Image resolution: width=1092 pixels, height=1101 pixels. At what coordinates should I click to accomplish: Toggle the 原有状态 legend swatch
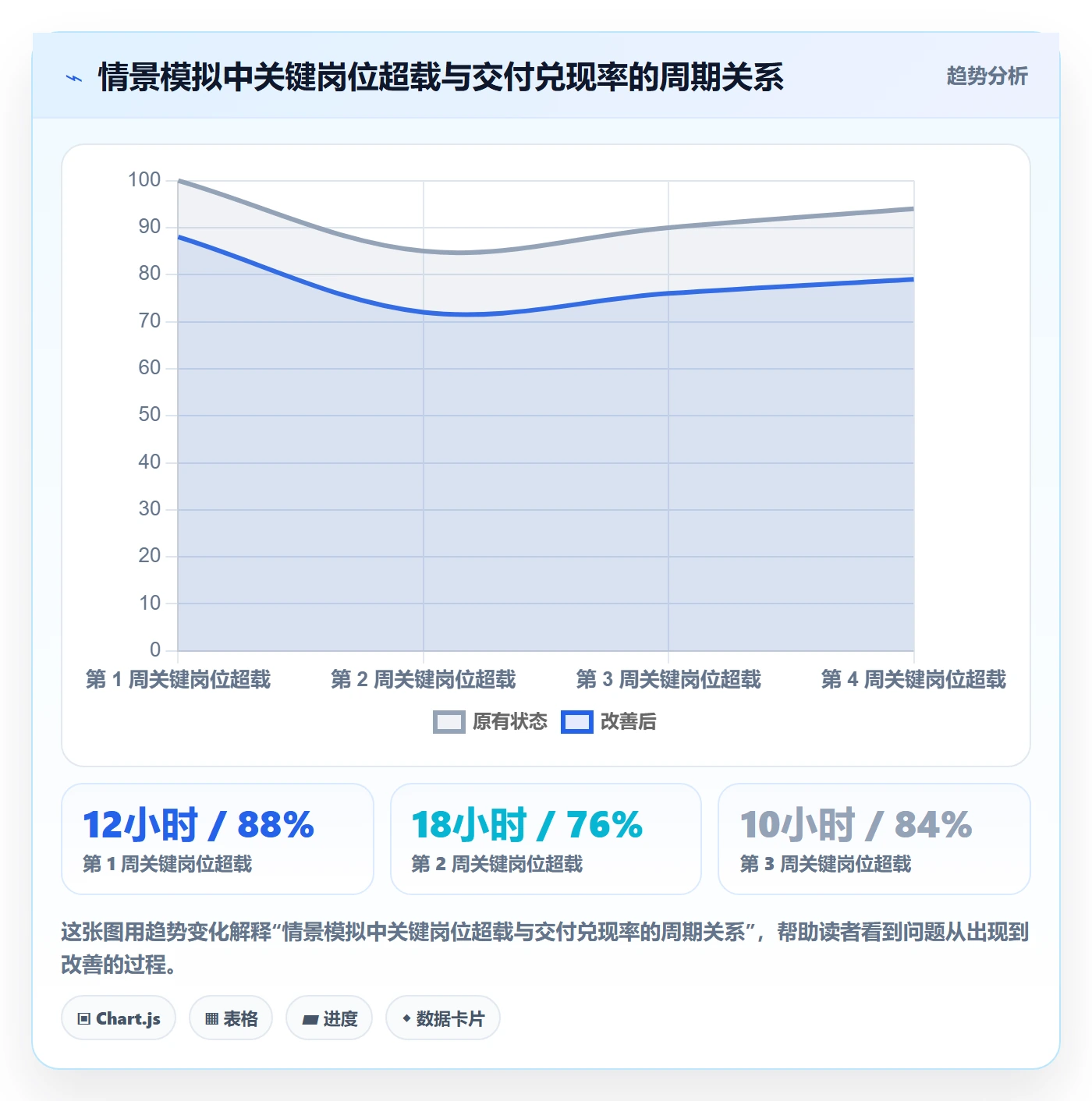(449, 722)
